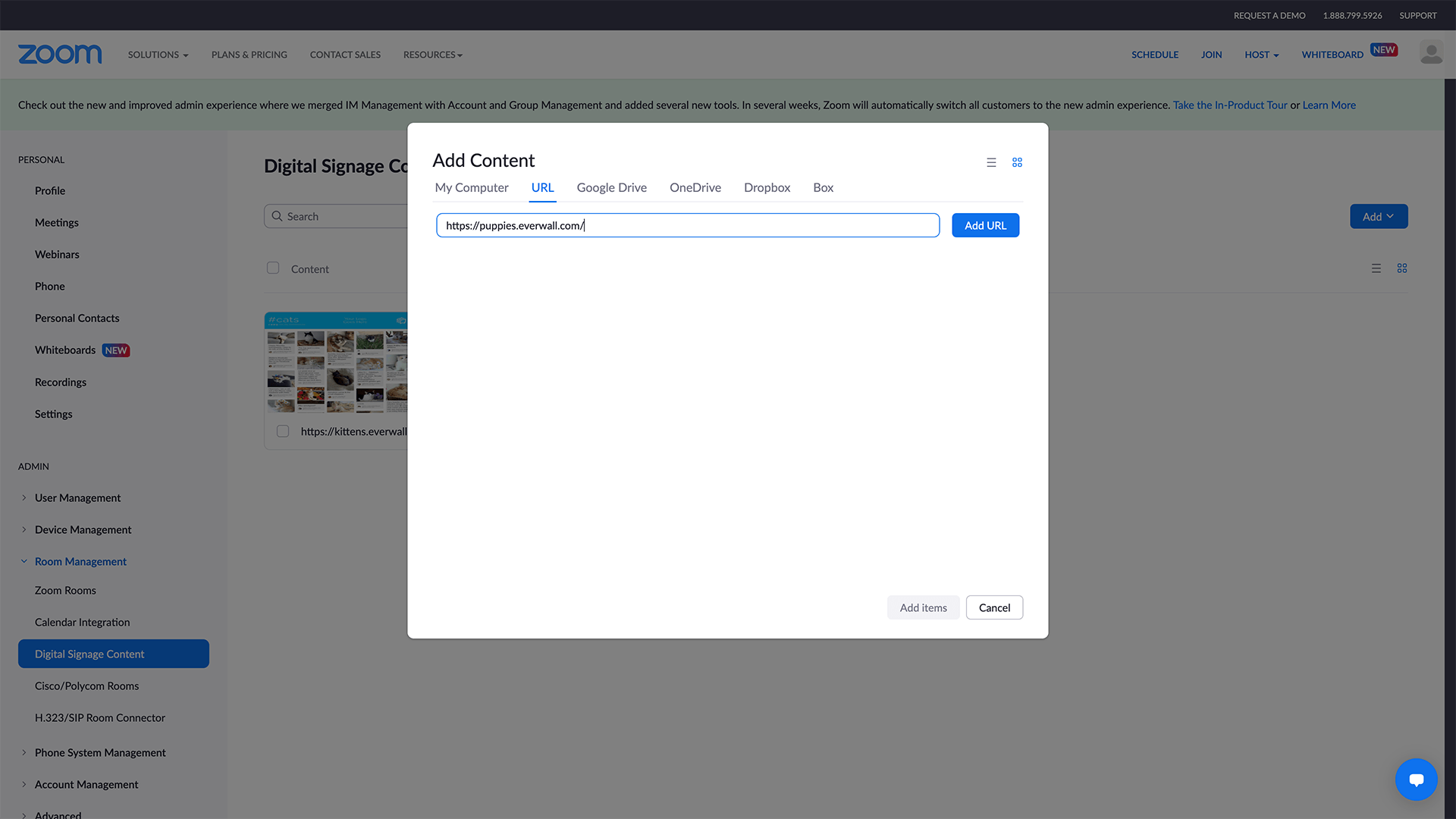Switch to Dropbox tab
1456x819 pixels.
coord(767,187)
